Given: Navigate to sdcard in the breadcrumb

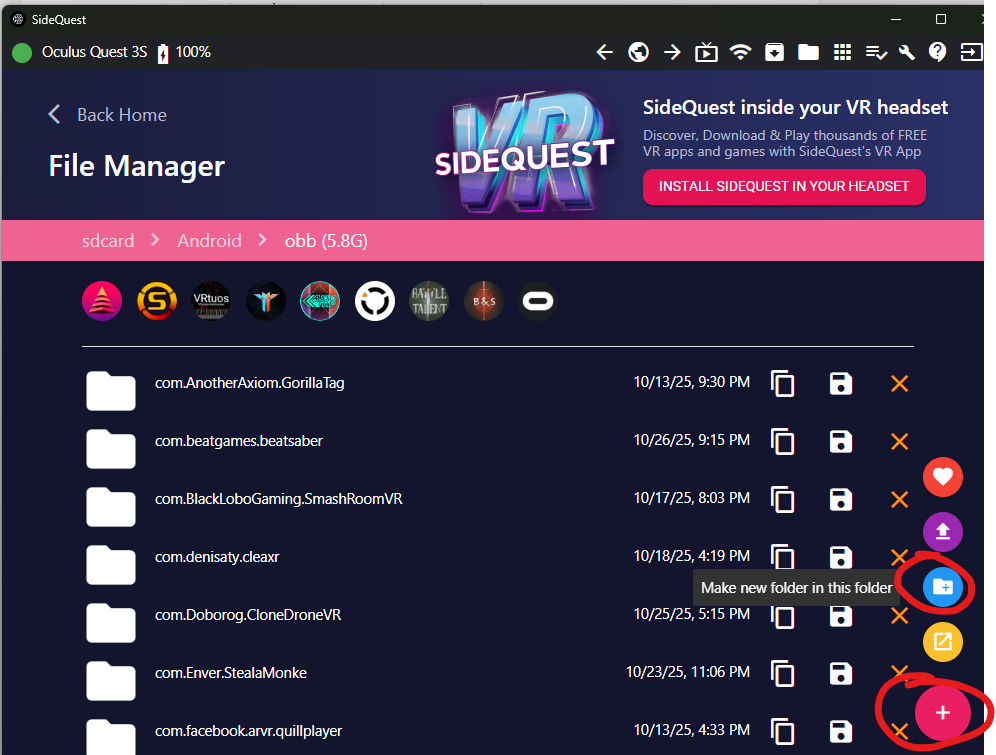Looking at the screenshot, I should click(x=108, y=241).
